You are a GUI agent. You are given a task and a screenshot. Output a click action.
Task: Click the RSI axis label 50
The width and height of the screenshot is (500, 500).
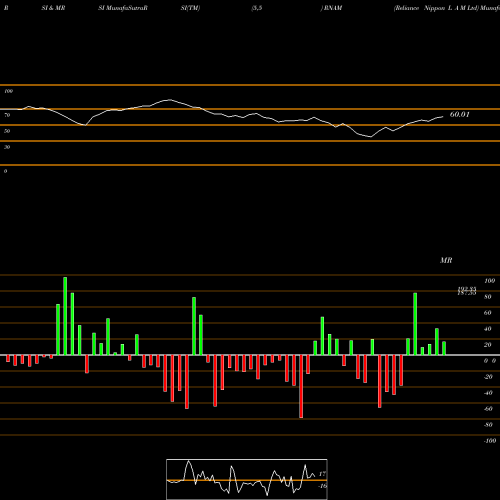tap(7, 131)
